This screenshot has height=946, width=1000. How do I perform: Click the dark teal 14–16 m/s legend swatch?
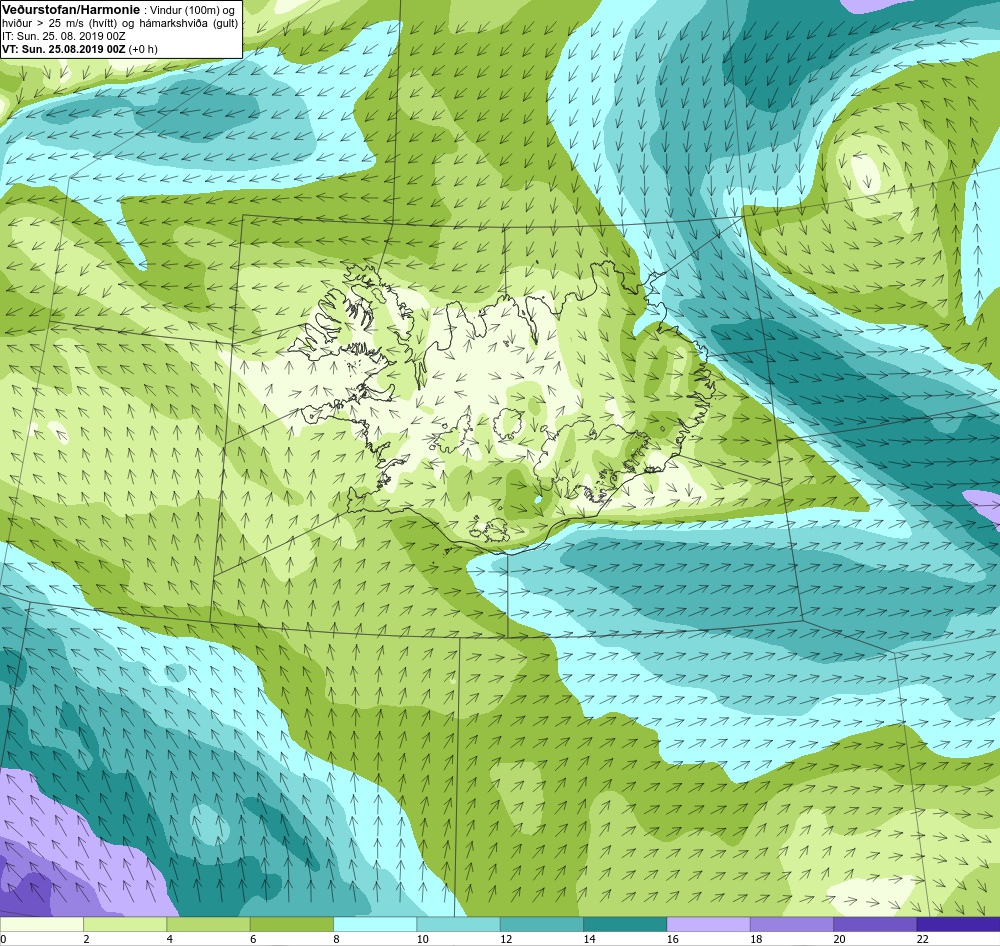625,924
